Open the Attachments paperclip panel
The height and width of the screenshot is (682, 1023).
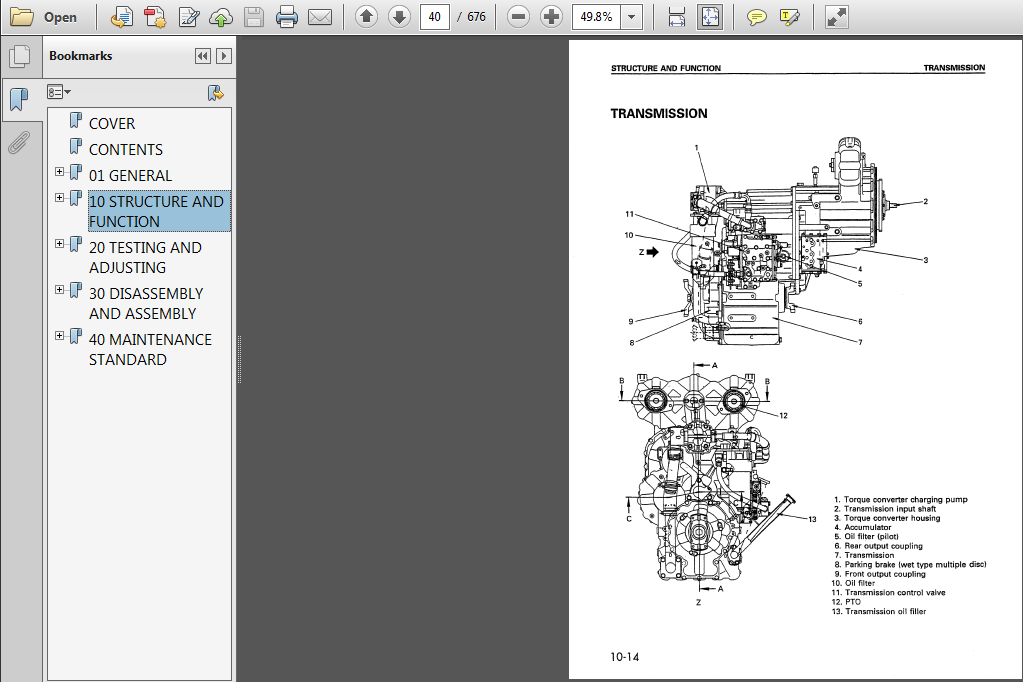18,142
